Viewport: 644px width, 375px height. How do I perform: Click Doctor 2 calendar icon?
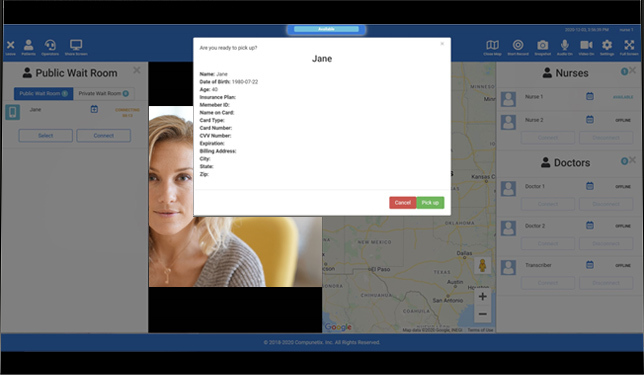(x=590, y=225)
